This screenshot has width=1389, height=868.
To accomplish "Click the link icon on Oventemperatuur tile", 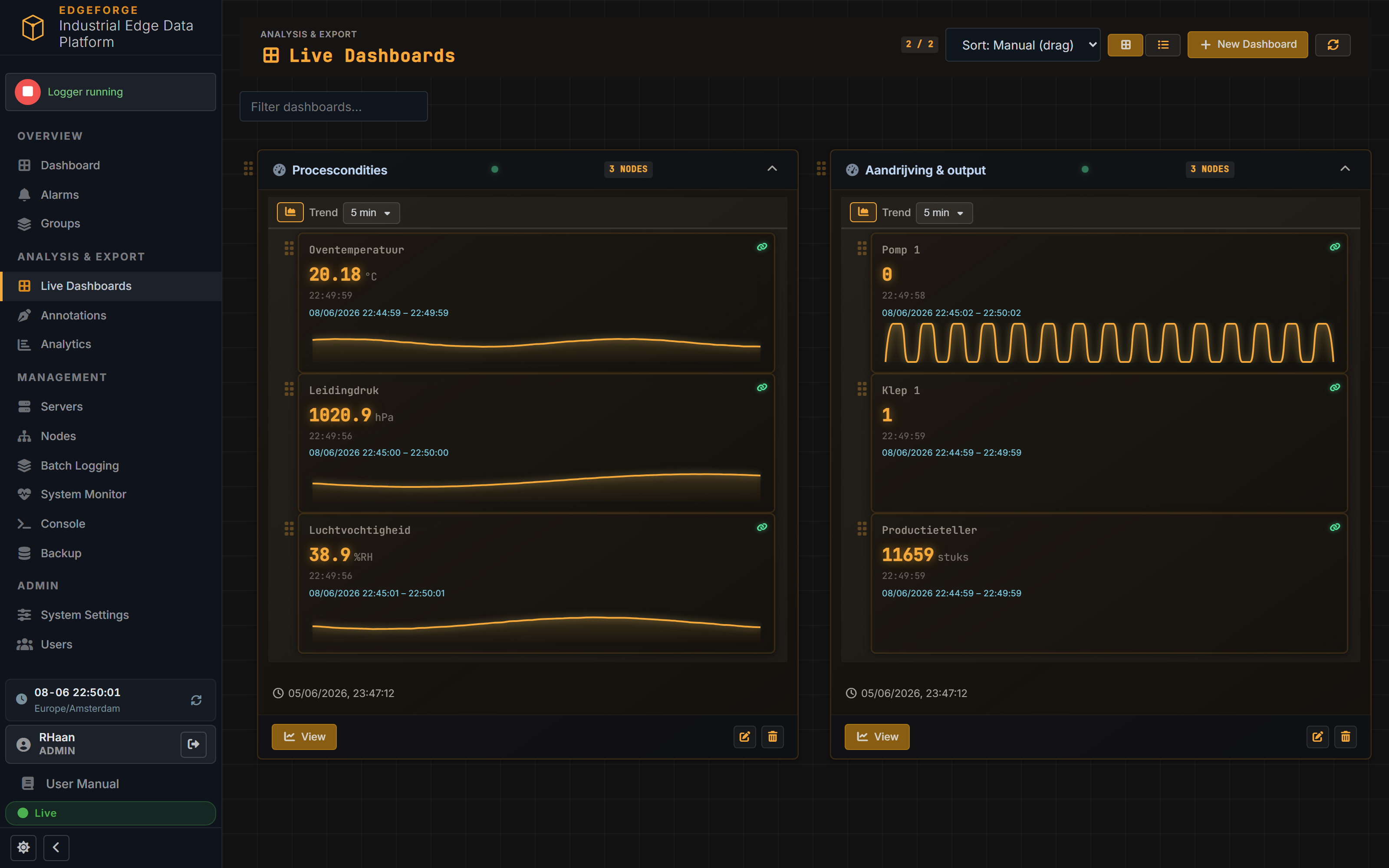I will (x=762, y=247).
